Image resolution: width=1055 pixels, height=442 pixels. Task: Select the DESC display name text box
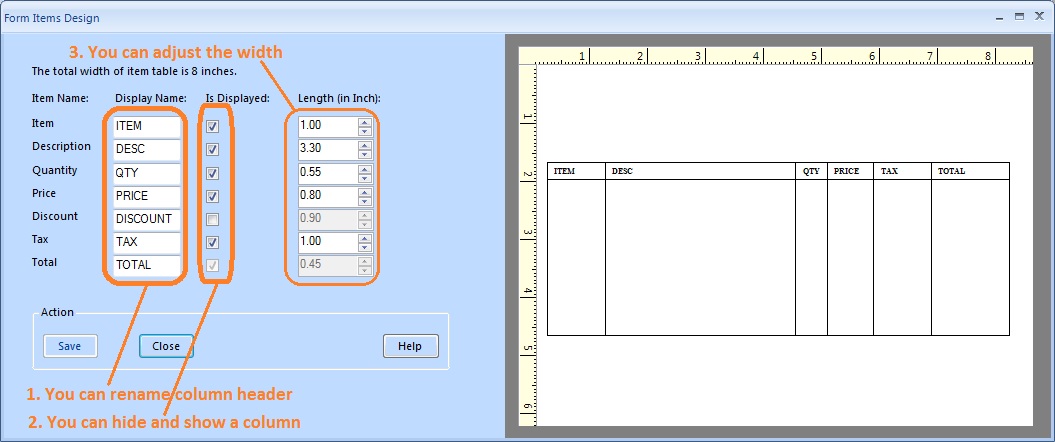[146, 150]
